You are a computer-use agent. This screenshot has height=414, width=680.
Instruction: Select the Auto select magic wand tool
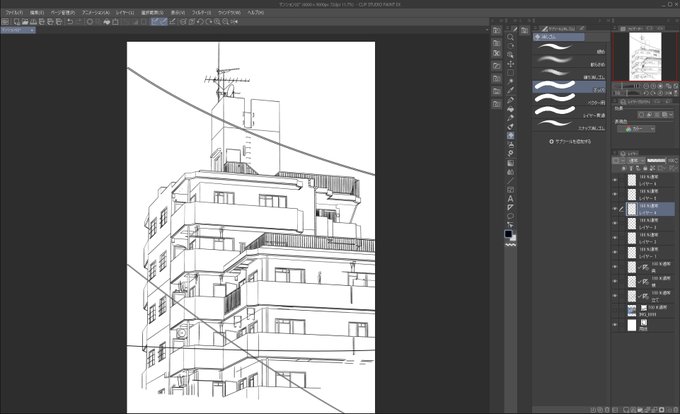[510, 82]
